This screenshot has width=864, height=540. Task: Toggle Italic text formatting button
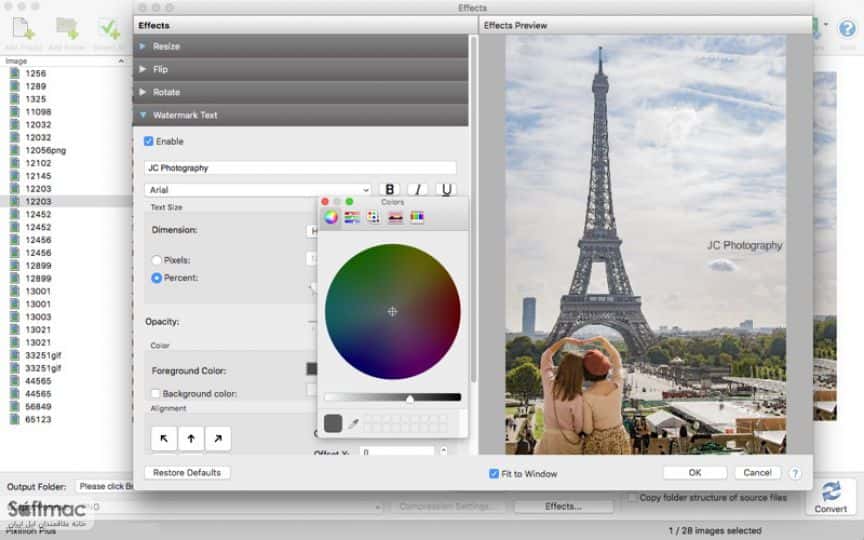click(x=418, y=190)
